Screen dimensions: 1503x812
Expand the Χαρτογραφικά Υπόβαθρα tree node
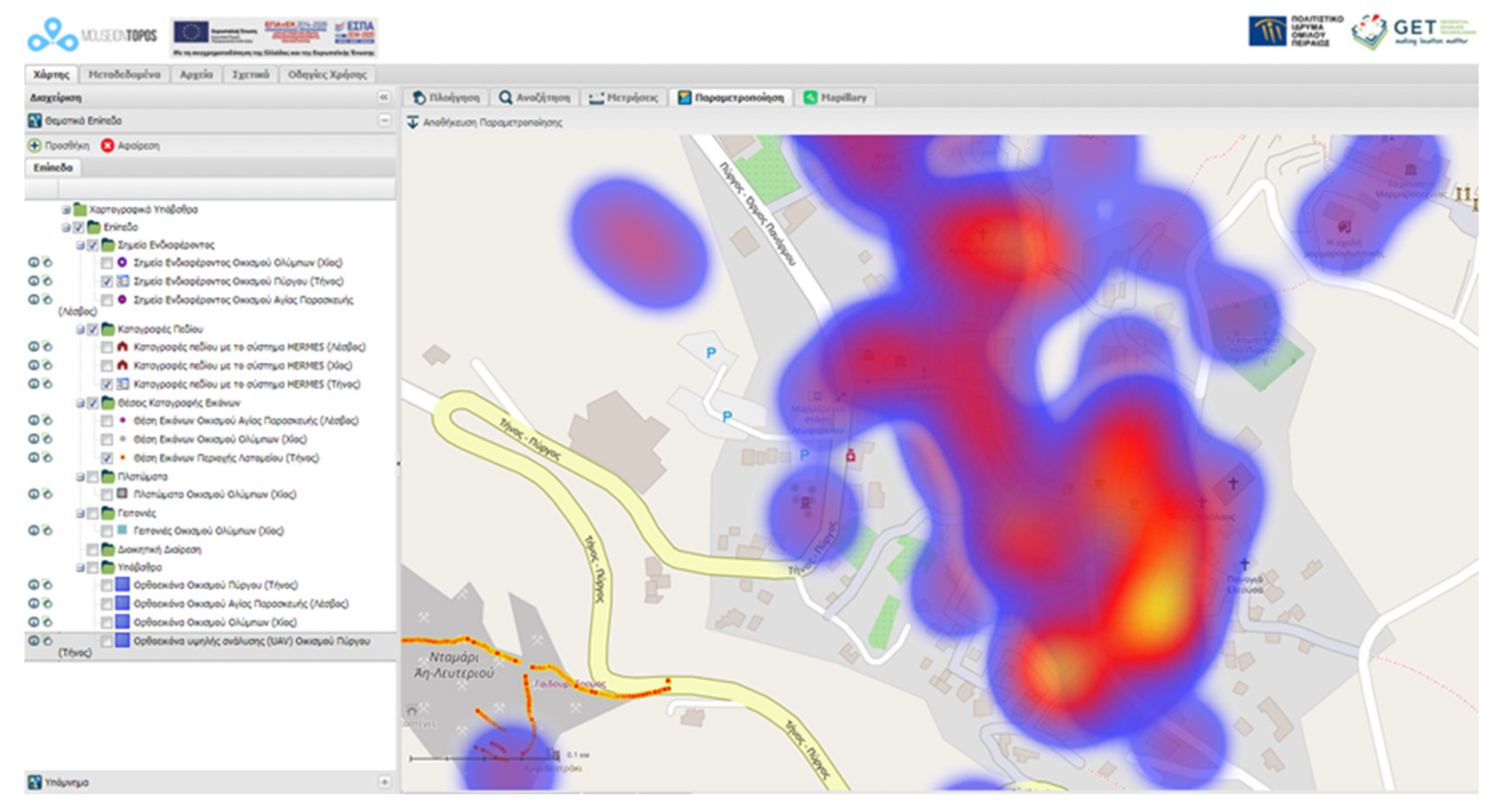66,210
